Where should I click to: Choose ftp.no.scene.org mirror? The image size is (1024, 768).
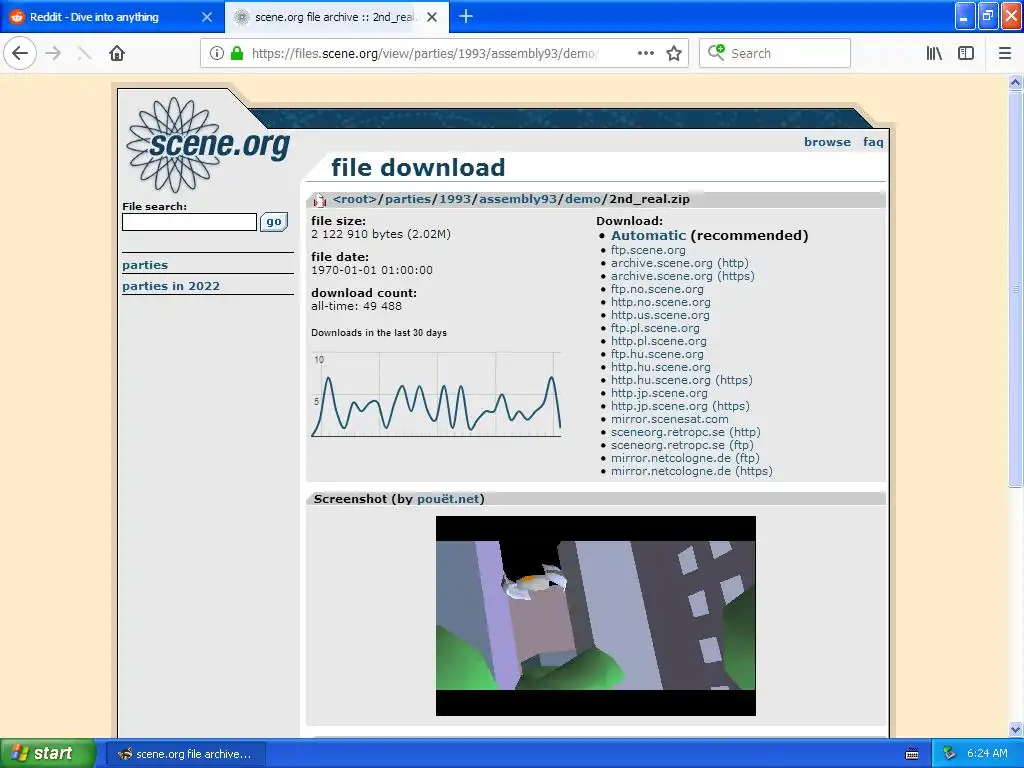click(657, 289)
